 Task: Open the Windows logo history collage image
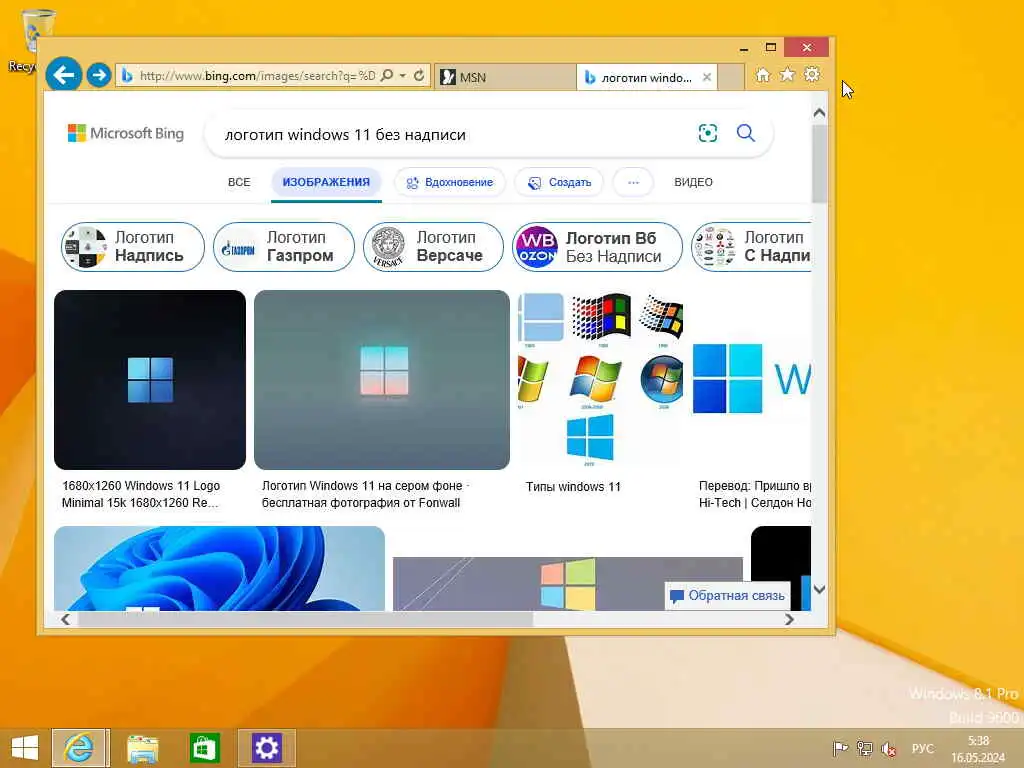click(600, 379)
